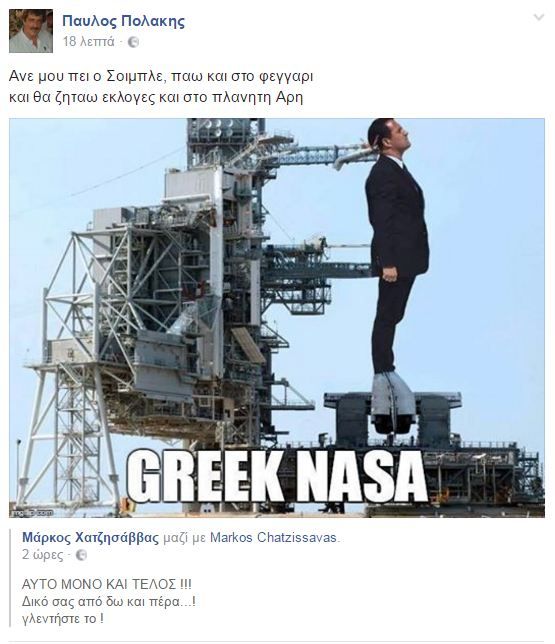Click the imgflip.com watermark on the image
The image size is (555, 644).
(x=32, y=513)
